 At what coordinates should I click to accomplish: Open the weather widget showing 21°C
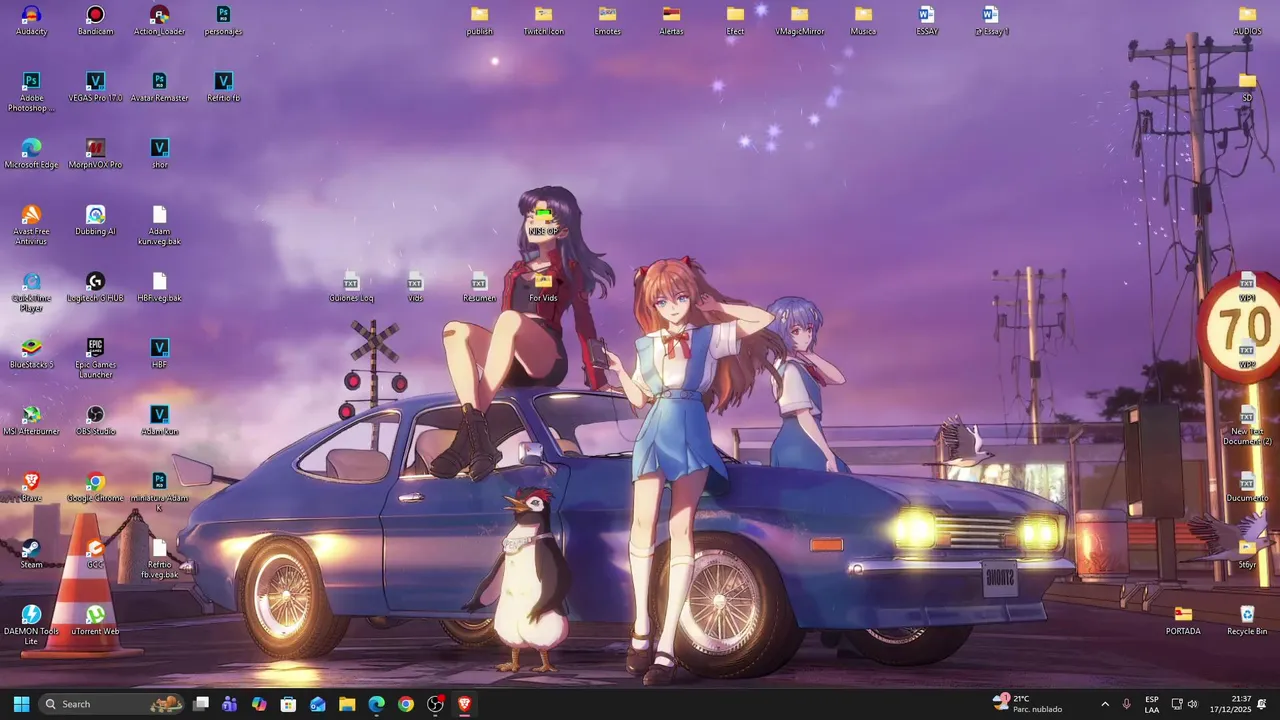coord(1027,704)
